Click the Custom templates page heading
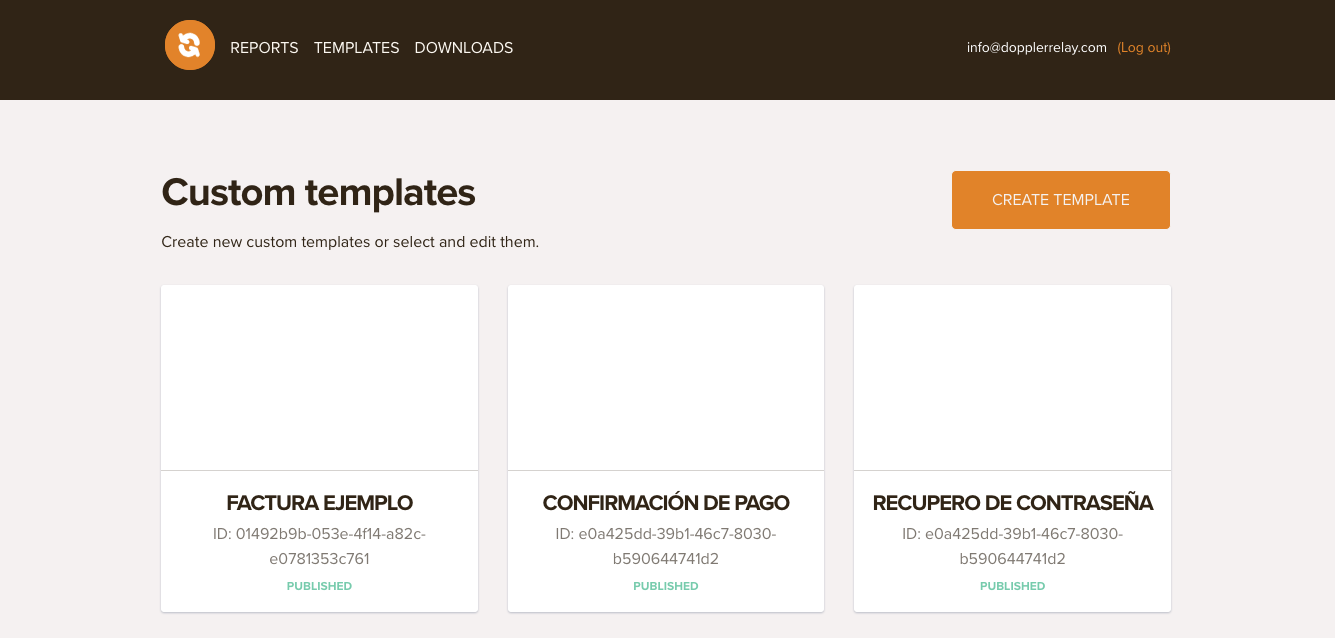1335x638 pixels. click(319, 192)
